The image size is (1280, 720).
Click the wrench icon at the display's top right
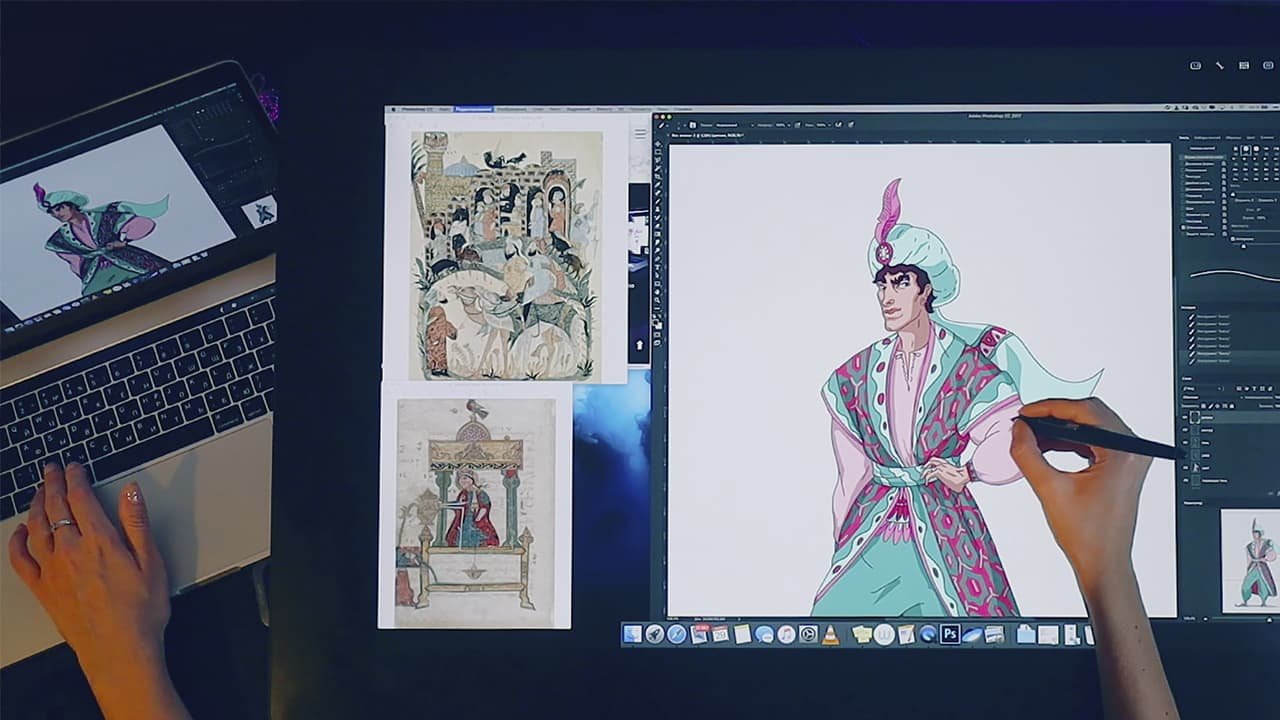coord(1220,65)
